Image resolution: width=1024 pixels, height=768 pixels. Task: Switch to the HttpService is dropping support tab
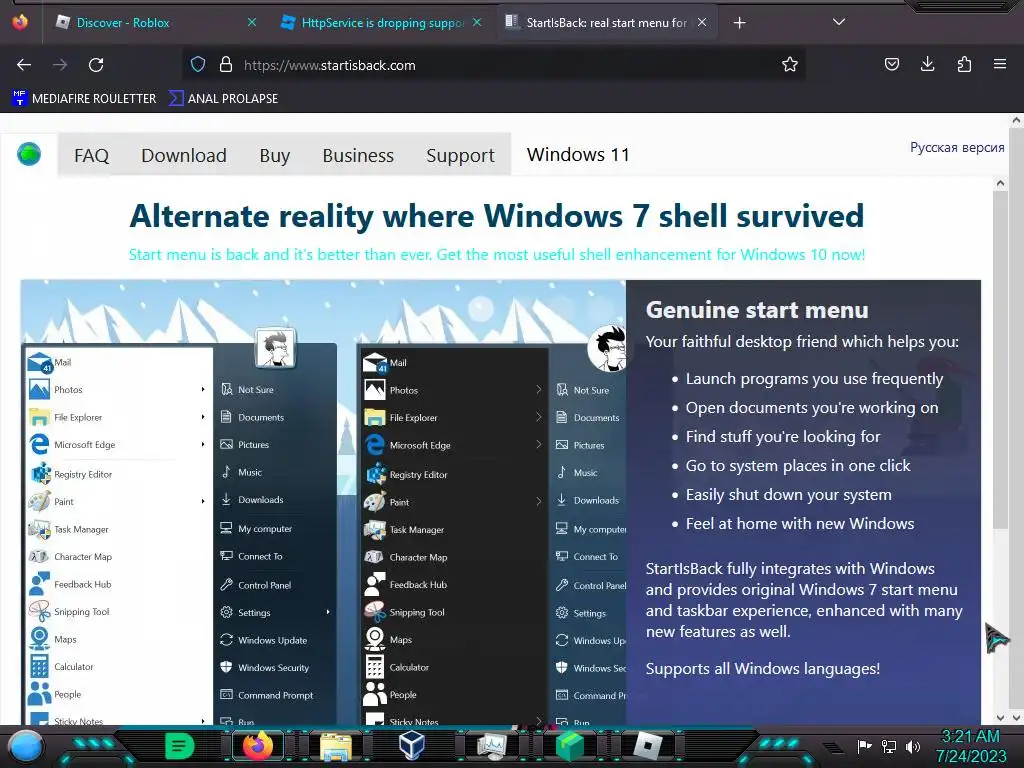point(382,23)
